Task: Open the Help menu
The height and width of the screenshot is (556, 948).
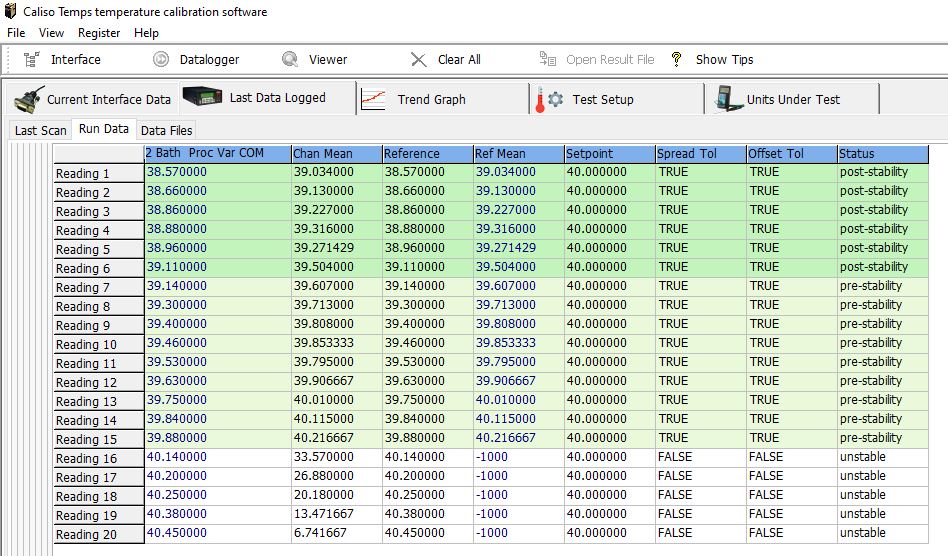Action: pyautogui.click(x=146, y=33)
